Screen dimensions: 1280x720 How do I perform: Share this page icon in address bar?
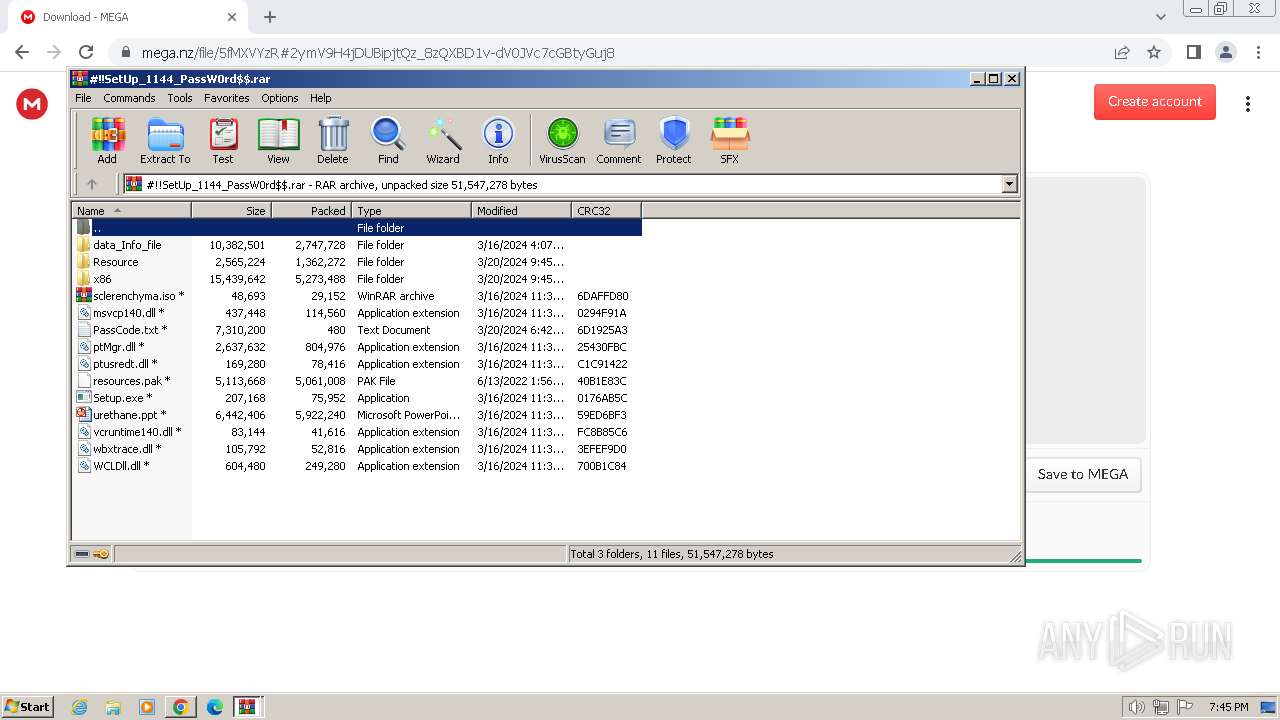coord(1122,52)
